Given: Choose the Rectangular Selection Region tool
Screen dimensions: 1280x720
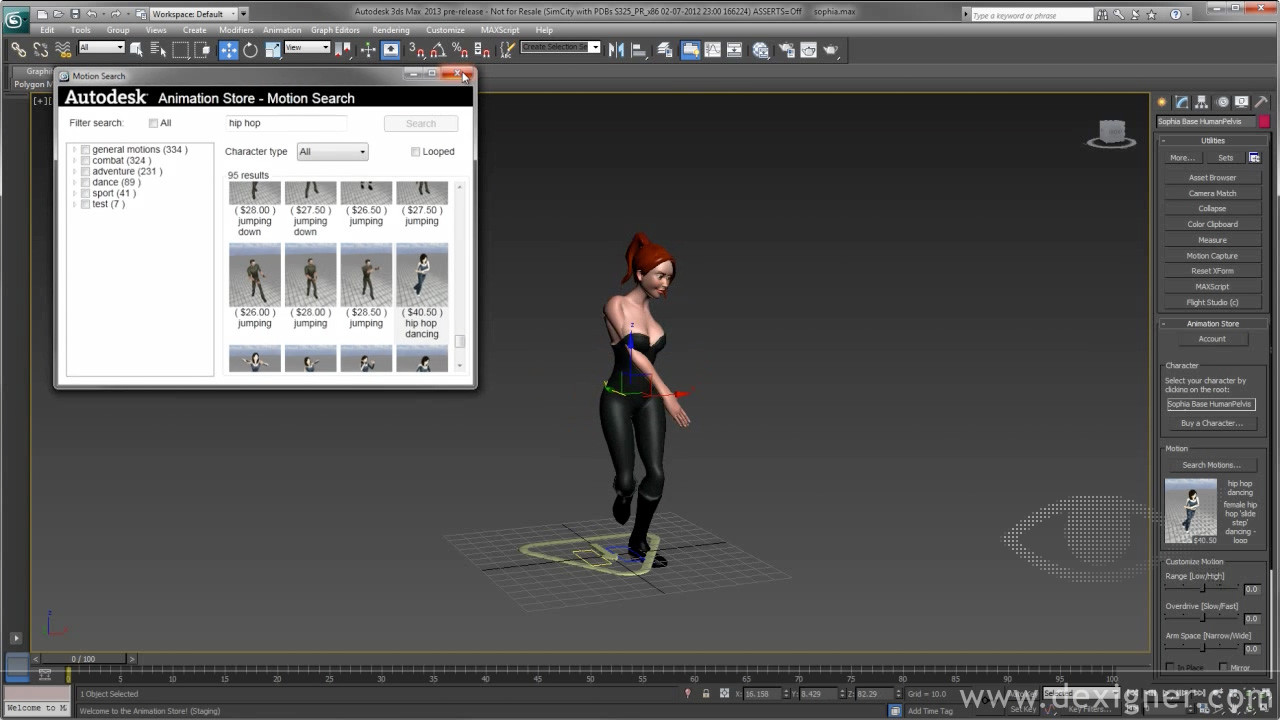Looking at the screenshot, I should tap(181, 49).
